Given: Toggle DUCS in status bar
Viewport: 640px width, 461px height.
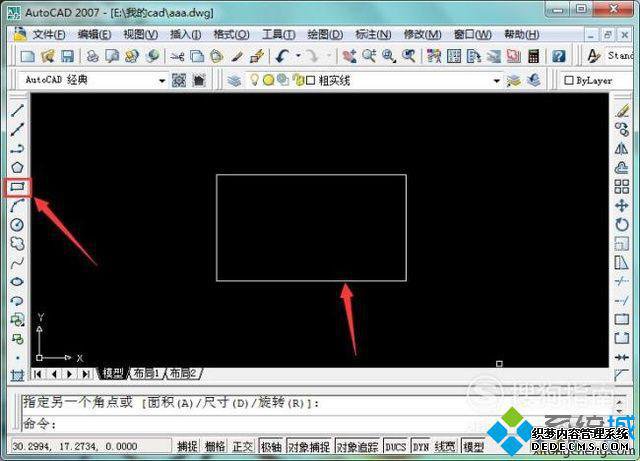Looking at the screenshot, I should [x=396, y=446].
